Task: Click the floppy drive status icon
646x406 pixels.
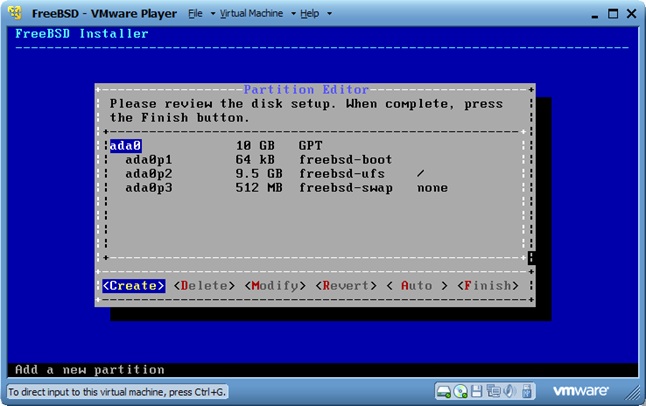Action: [x=477, y=391]
